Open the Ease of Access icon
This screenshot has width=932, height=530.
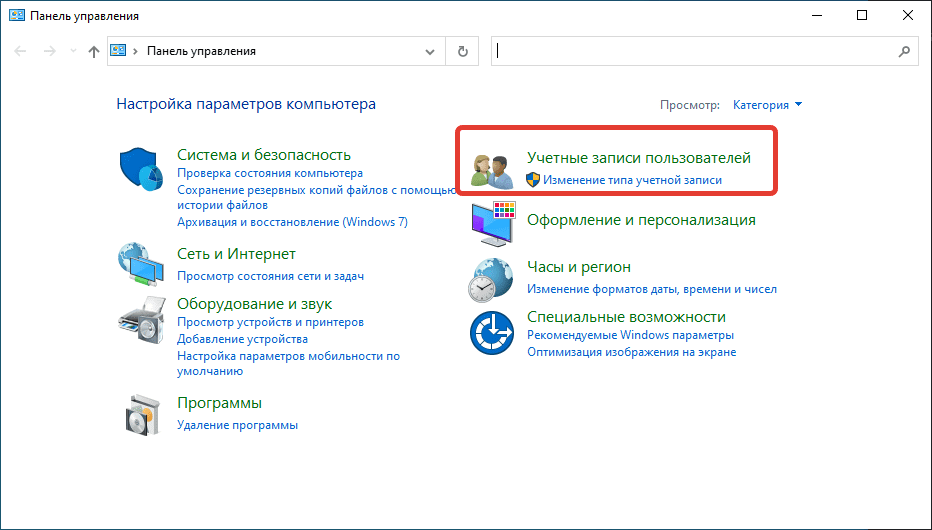click(x=492, y=333)
